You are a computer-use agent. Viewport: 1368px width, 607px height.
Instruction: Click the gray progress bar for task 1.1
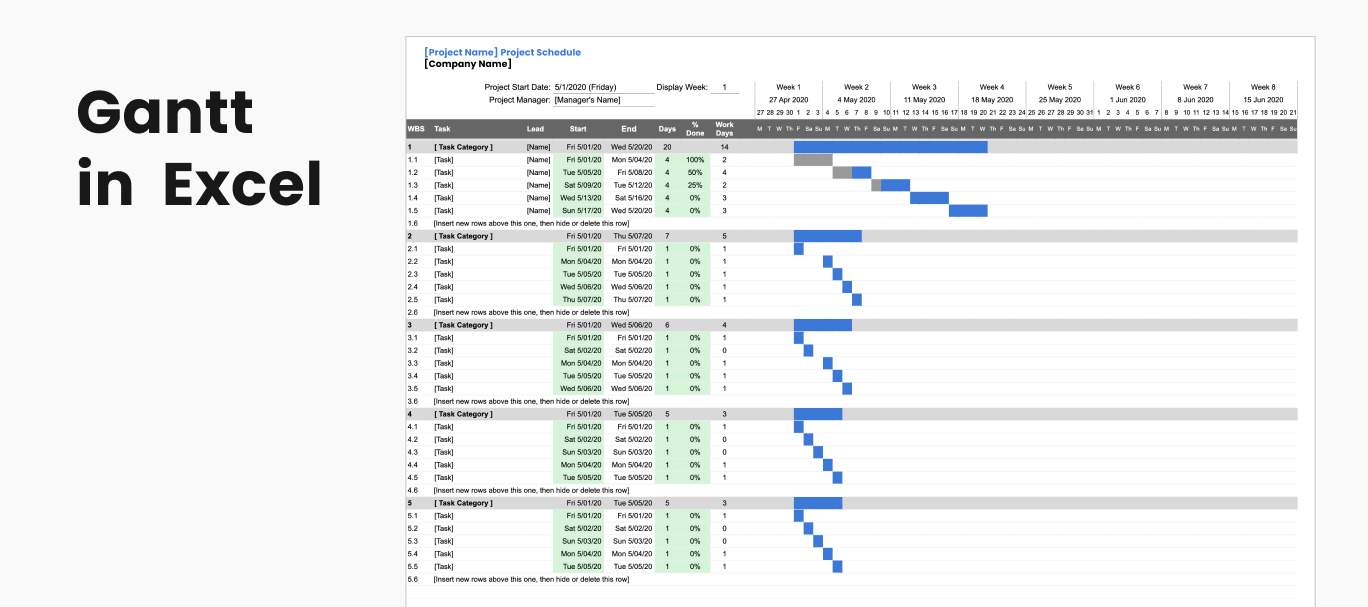pos(813,160)
